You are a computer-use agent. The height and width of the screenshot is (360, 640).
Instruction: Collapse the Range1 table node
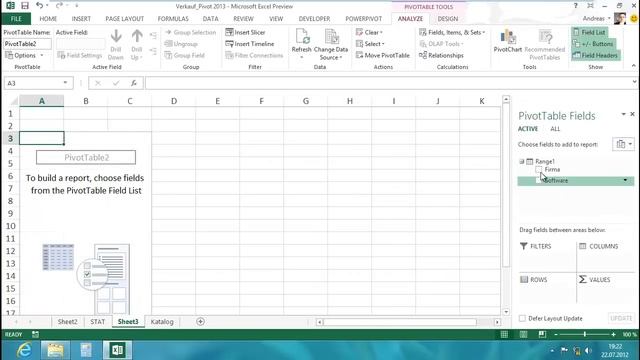[x=522, y=161]
